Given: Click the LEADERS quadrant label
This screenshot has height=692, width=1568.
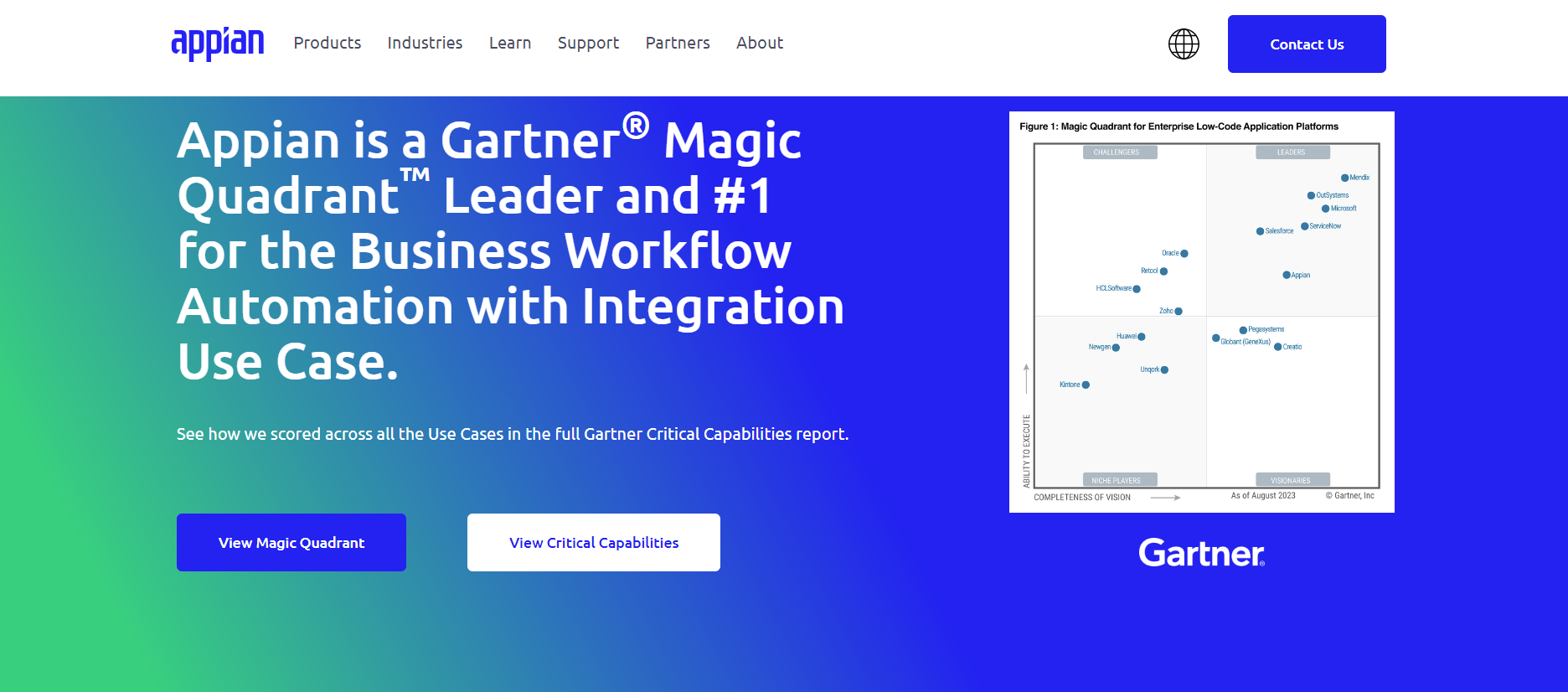Looking at the screenshot, I should pos(1292,152).
